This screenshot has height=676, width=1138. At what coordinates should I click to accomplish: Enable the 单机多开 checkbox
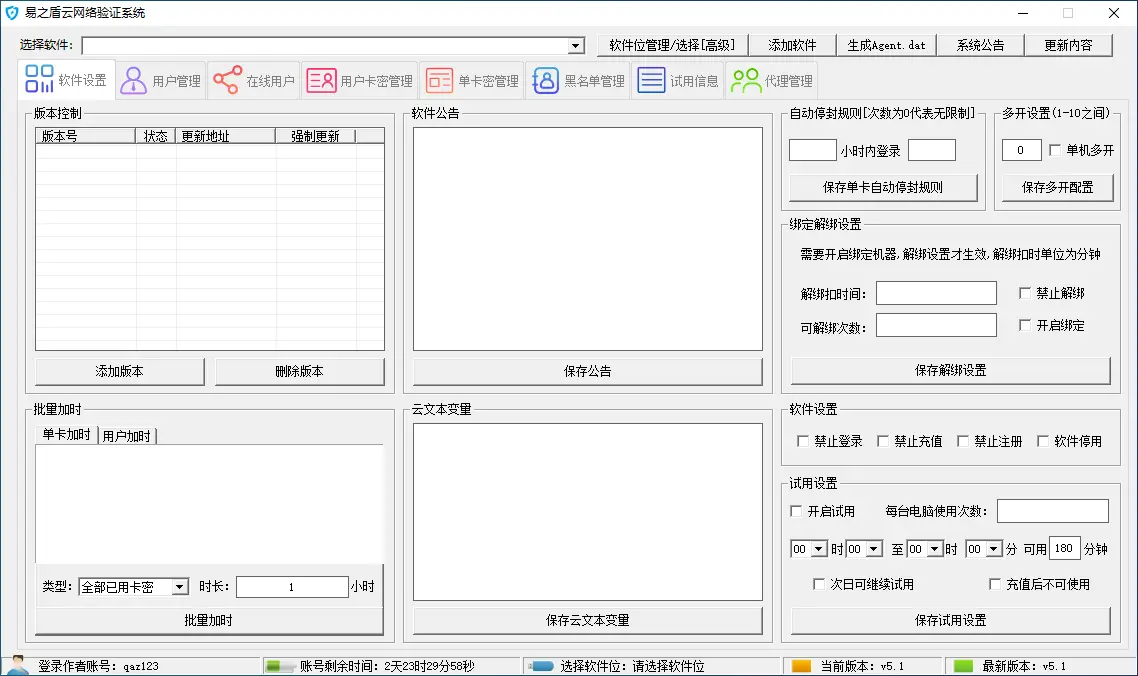(1055, 151)
